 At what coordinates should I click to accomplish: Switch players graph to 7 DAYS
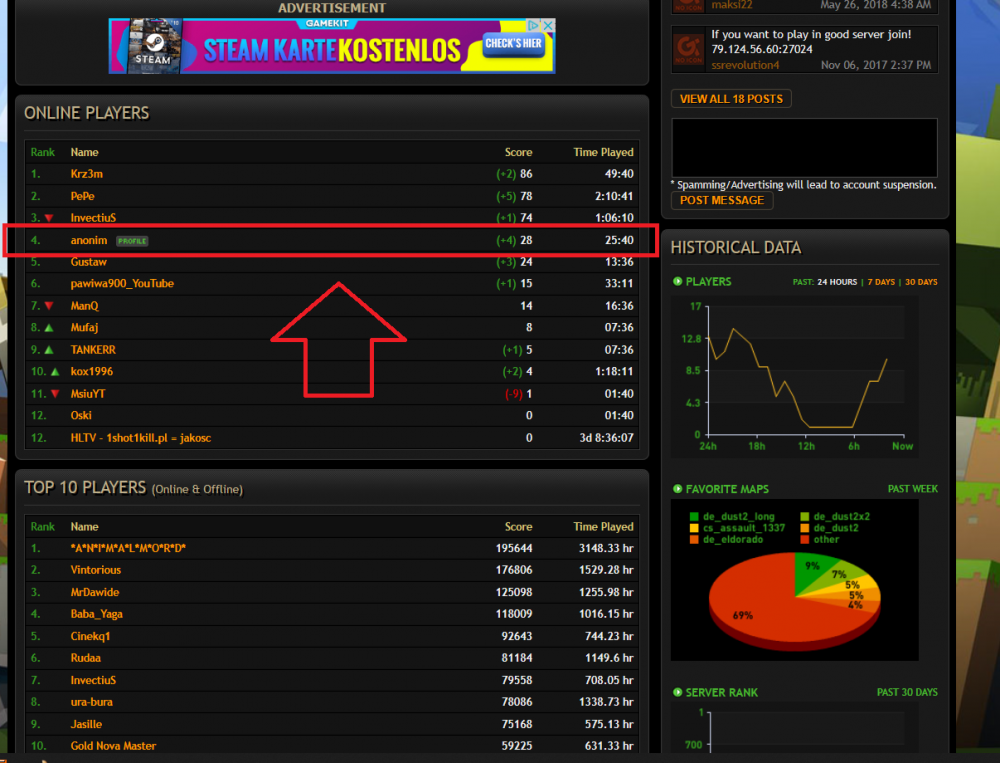click(x=880, y=282)
